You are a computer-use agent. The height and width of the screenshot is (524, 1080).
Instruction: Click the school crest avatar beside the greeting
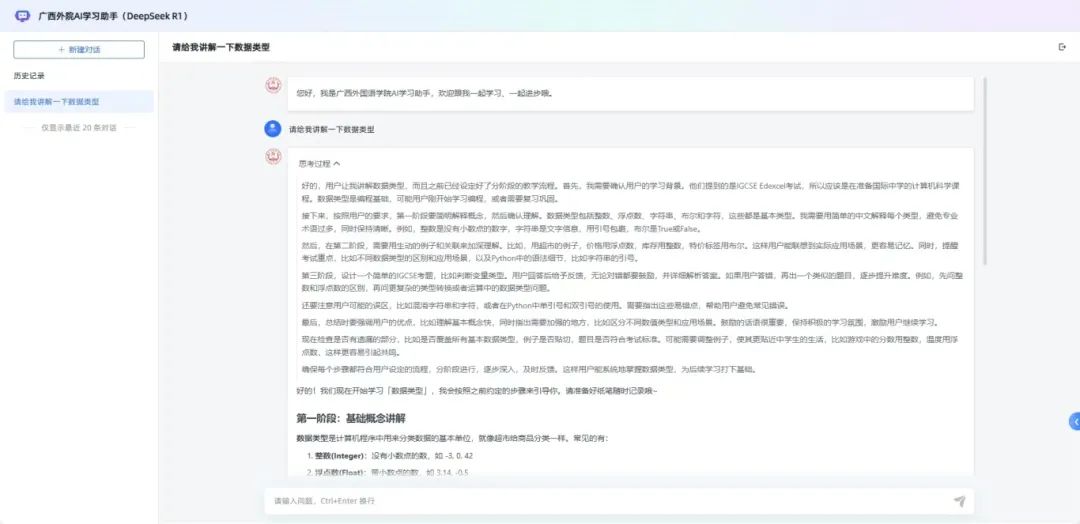pyautogui.click(x=272, y=86)
